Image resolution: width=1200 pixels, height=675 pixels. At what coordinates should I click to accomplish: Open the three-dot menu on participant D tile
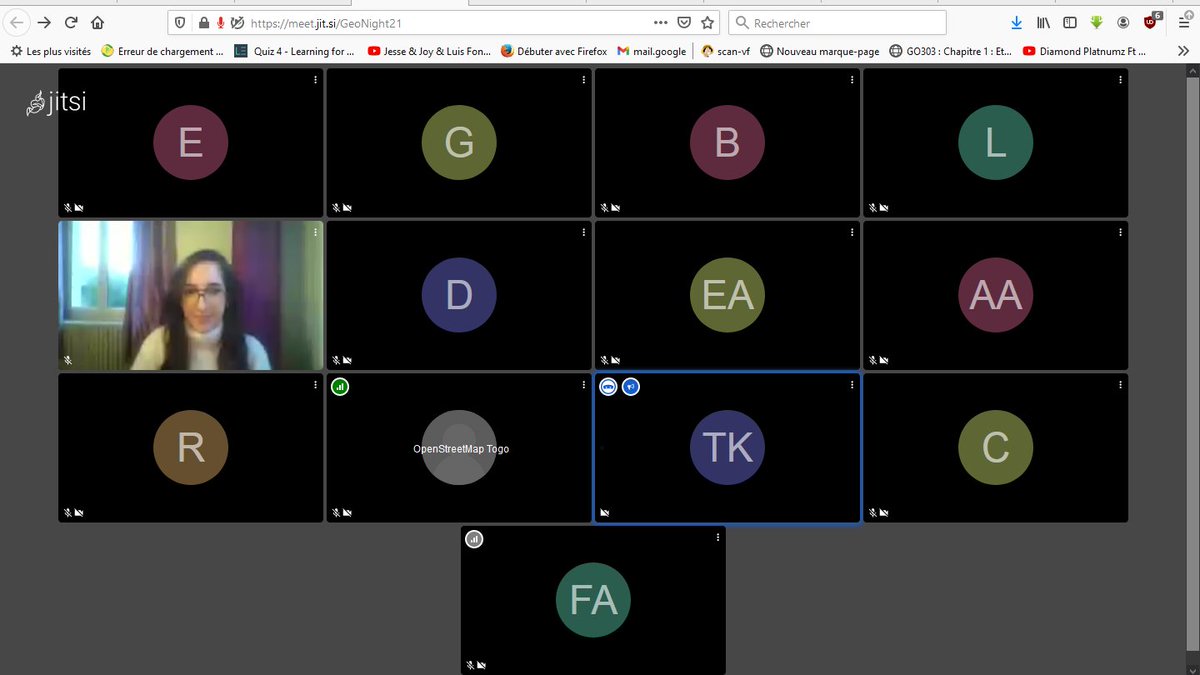tap(583, 232)
